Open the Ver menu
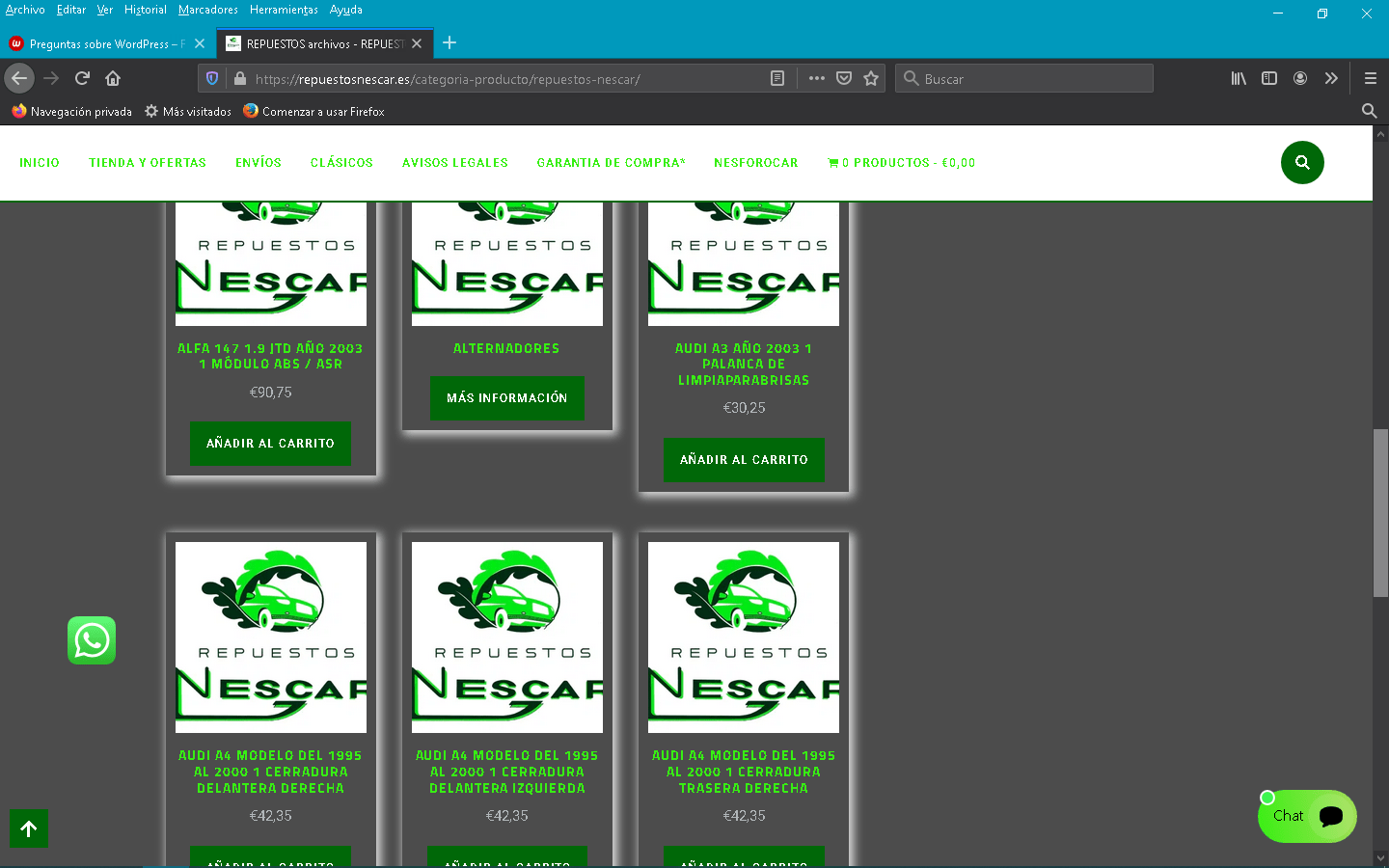Image resolution: width=1389 pixels, height=868 pixels. 105,10
